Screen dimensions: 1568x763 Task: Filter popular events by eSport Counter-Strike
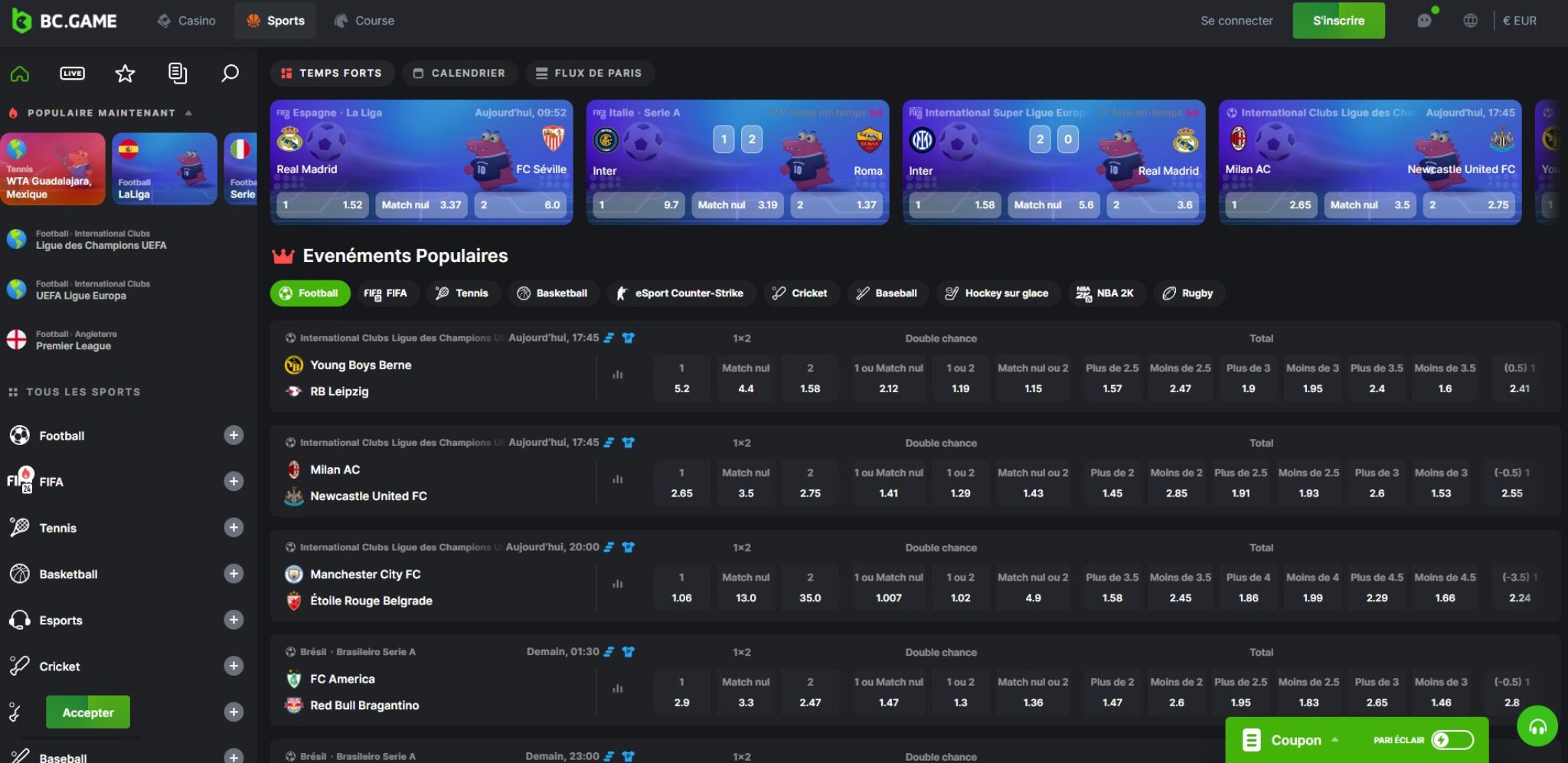681,293
